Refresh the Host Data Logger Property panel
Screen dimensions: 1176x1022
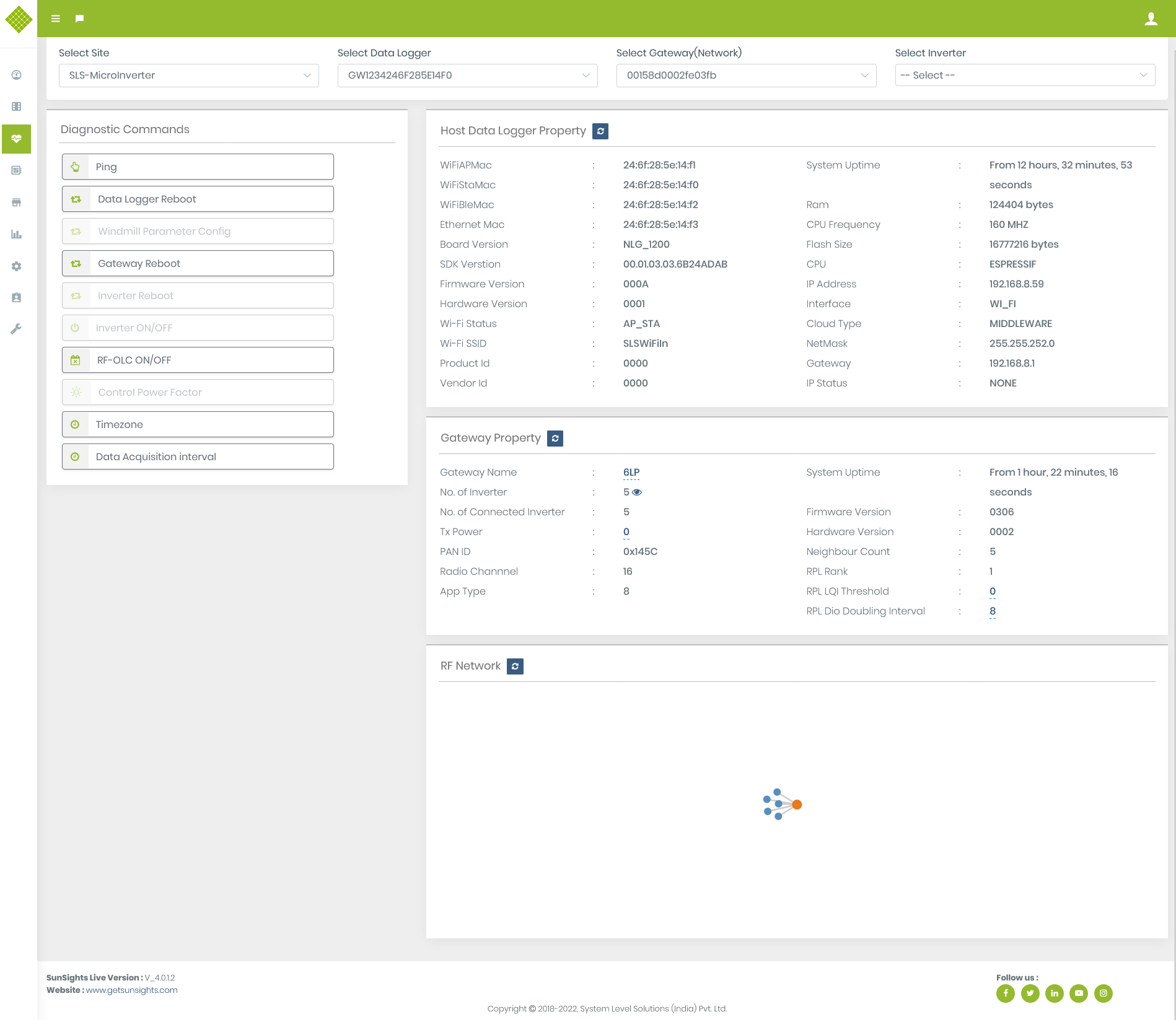[x=600, y=131]
